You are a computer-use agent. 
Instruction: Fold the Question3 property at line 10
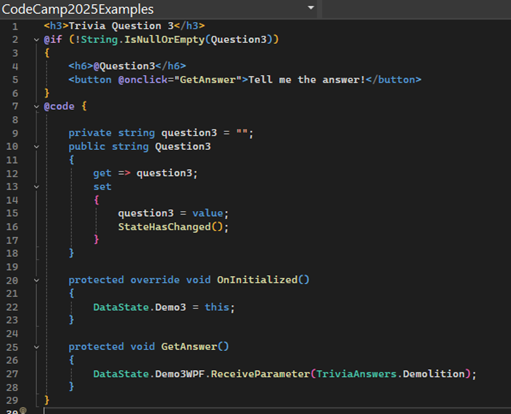[x=36, y=147]
